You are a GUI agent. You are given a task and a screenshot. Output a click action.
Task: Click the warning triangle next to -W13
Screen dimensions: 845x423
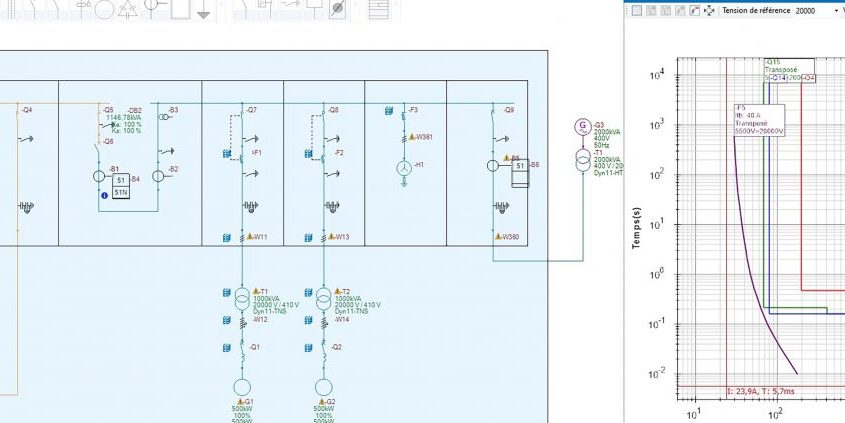coord(331,236)
